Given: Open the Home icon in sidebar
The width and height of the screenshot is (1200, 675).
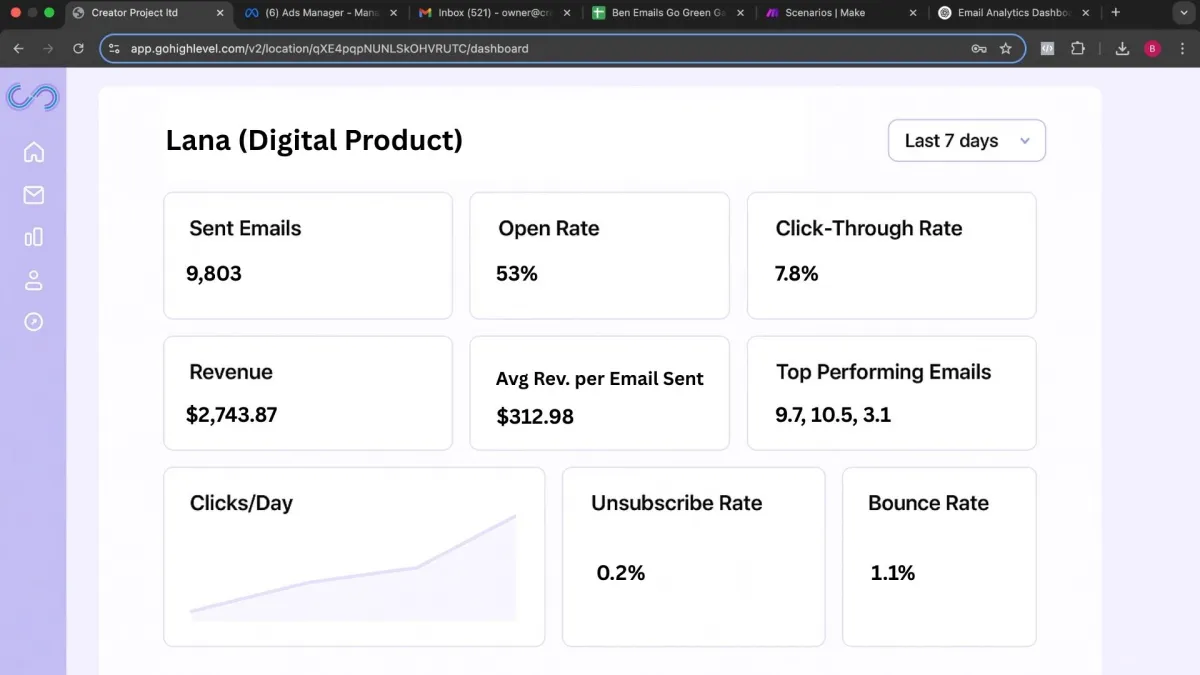Looking at the screenshot, I should click(34, 152).
